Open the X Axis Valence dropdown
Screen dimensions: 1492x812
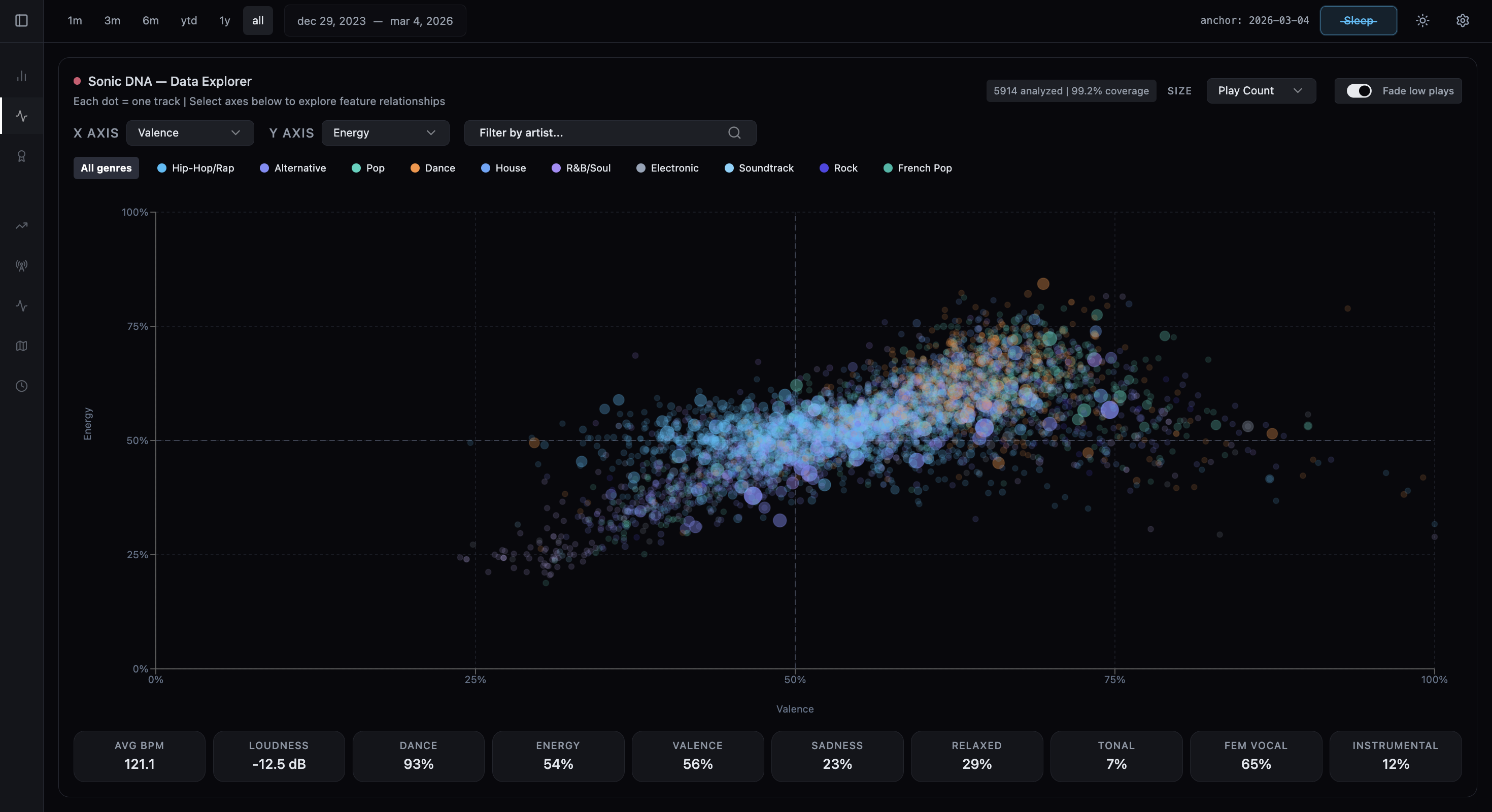(189, 132)
